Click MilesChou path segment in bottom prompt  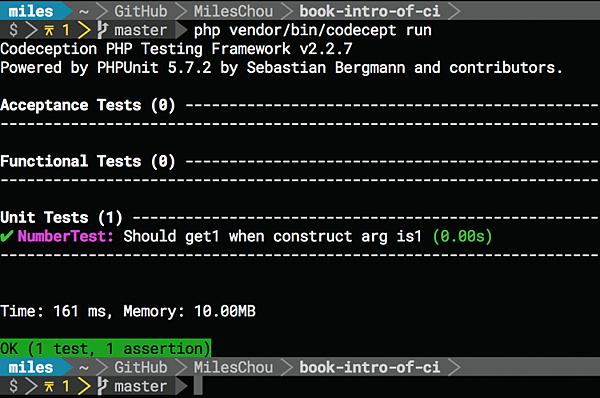pyautogui.click(x=233, y=367)
